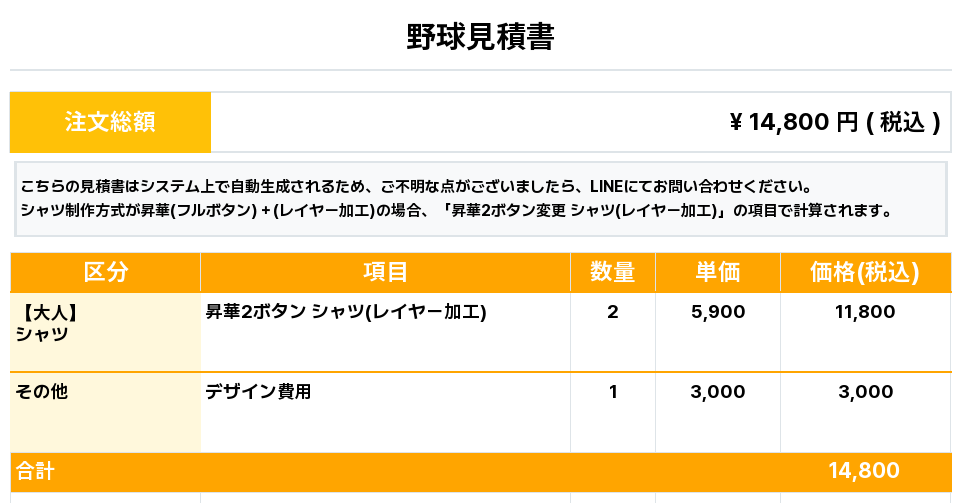Click the quantity 2 for the shirt row
Viewport: 961px width, 503px height.
point(613,312)
